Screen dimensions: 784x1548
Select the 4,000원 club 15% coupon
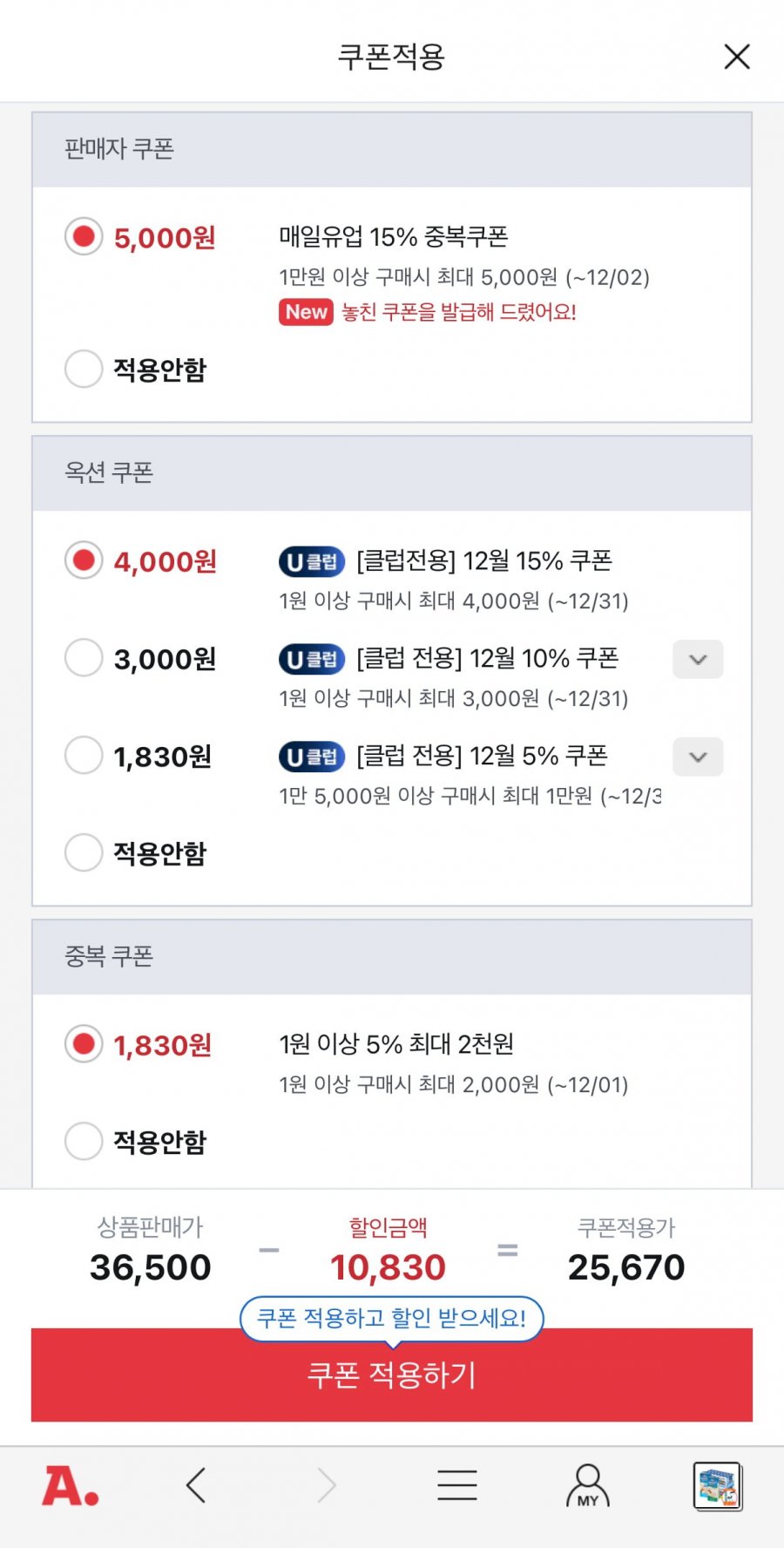[84, 560]
